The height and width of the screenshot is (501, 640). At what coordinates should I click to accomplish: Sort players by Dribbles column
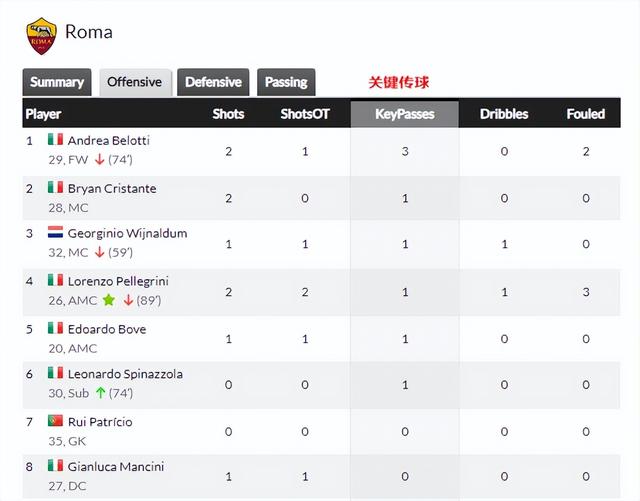click(504, 114)
